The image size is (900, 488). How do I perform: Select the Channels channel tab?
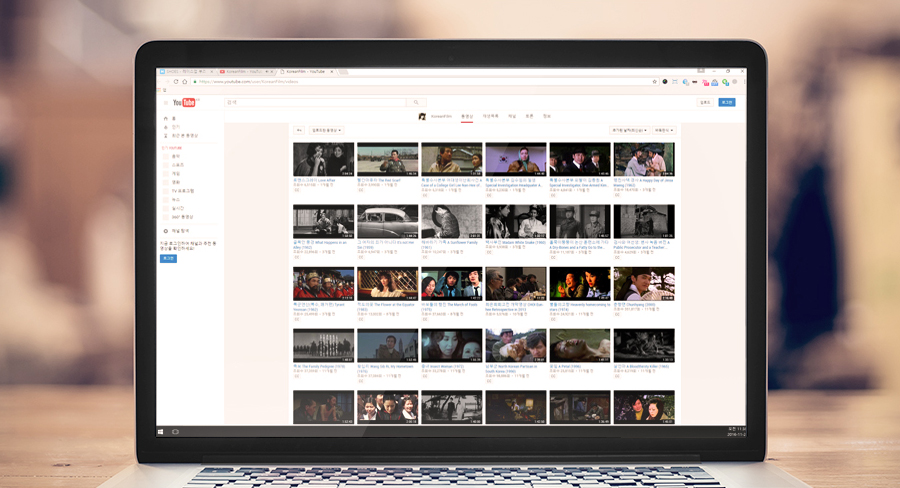pos(512,117)
